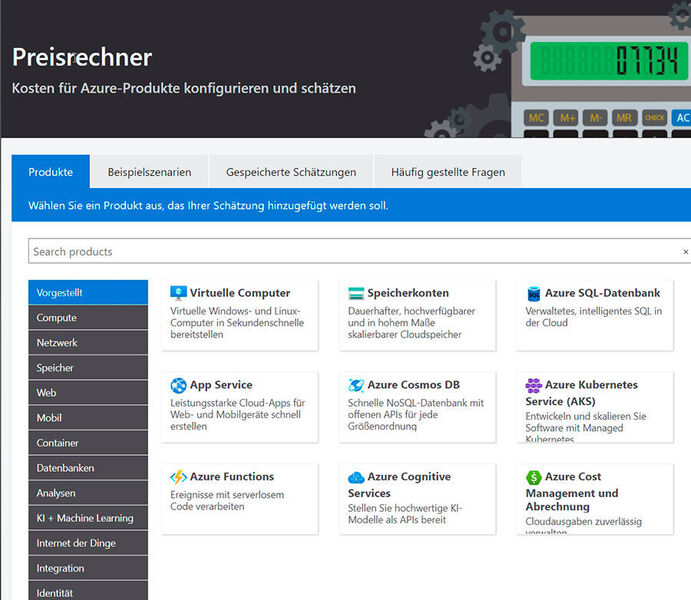
Task: Add Azure Cosmos DB via its title
Action: coord(413,385)
